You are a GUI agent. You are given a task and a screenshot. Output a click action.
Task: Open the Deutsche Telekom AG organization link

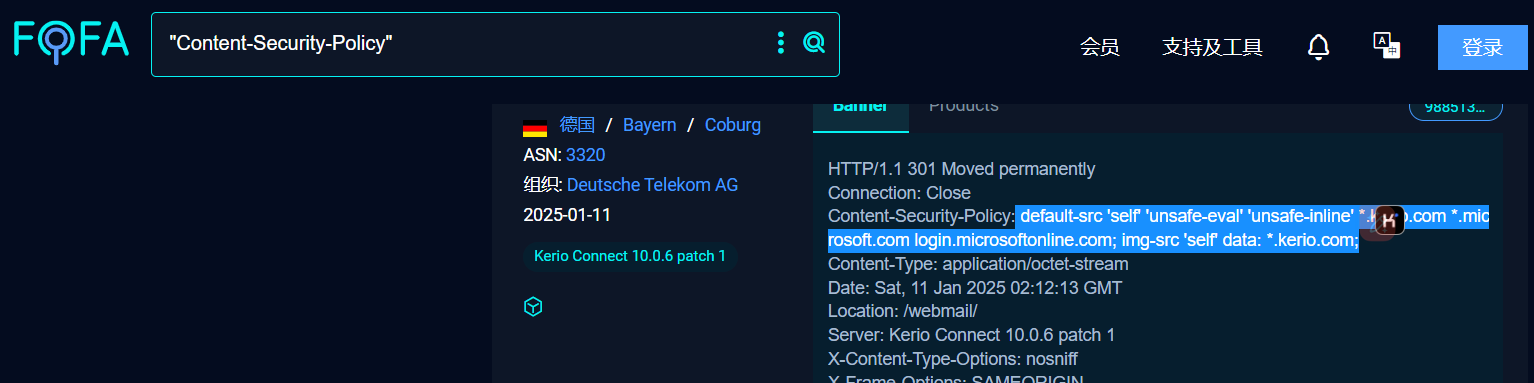[x=652, y=185]
